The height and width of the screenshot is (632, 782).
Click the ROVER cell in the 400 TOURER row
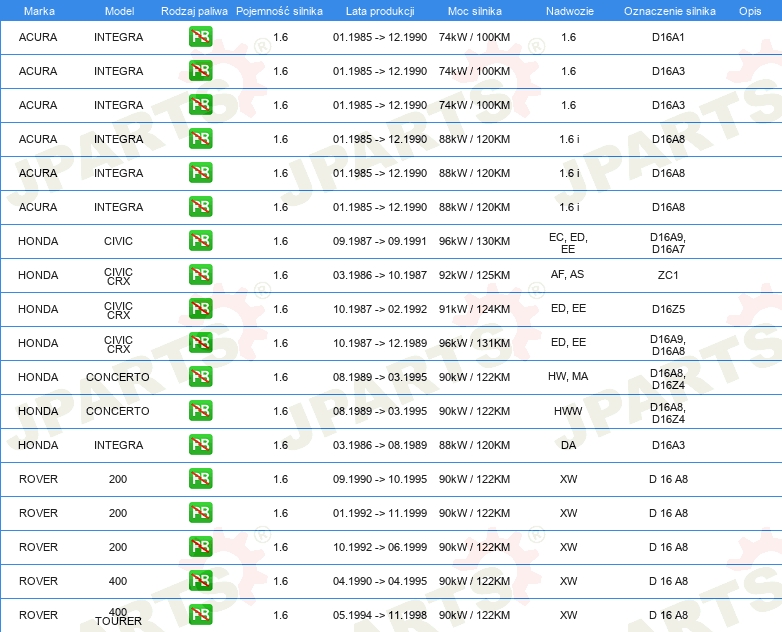38,615
